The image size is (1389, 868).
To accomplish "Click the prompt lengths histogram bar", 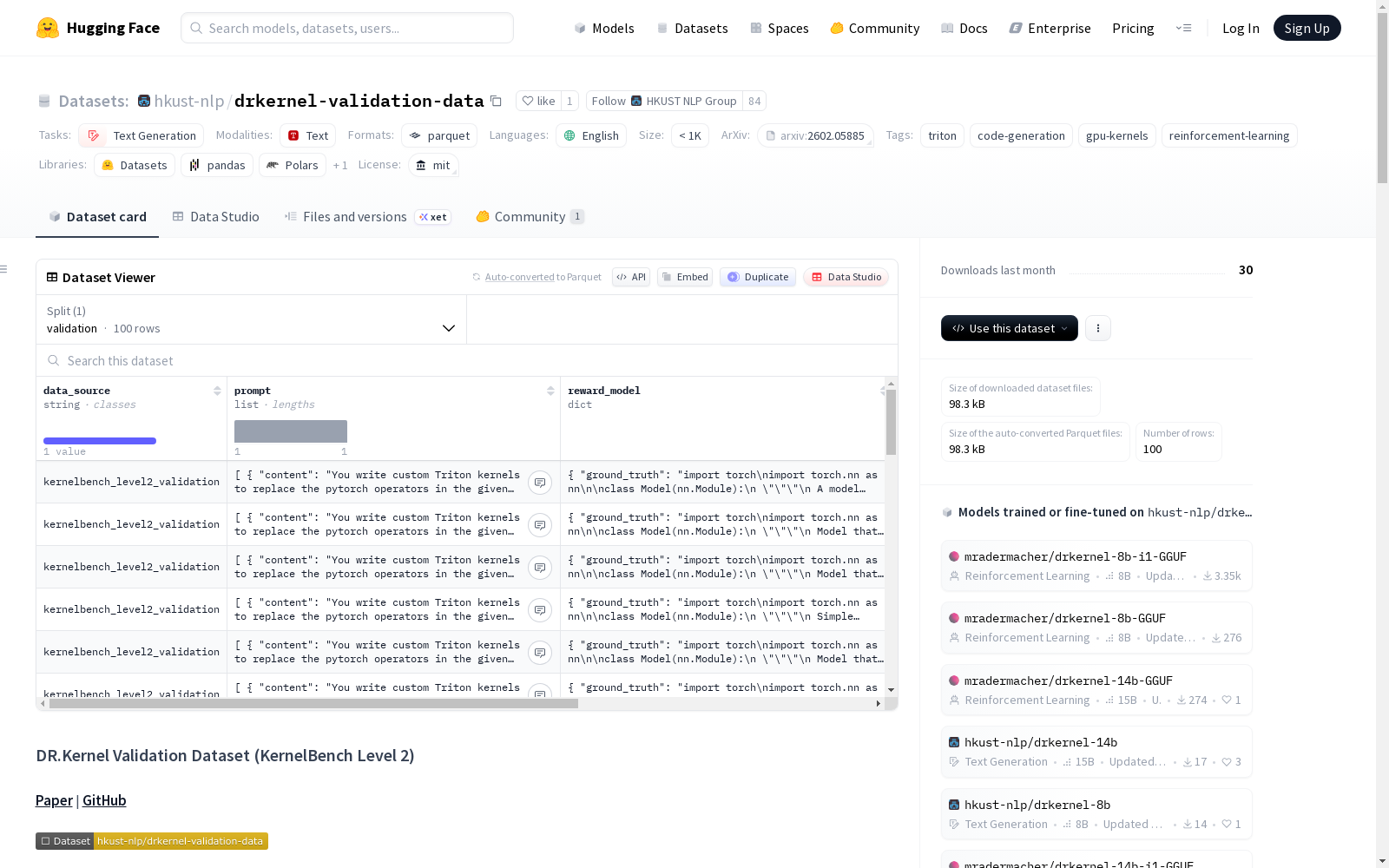I will [291, 431].
